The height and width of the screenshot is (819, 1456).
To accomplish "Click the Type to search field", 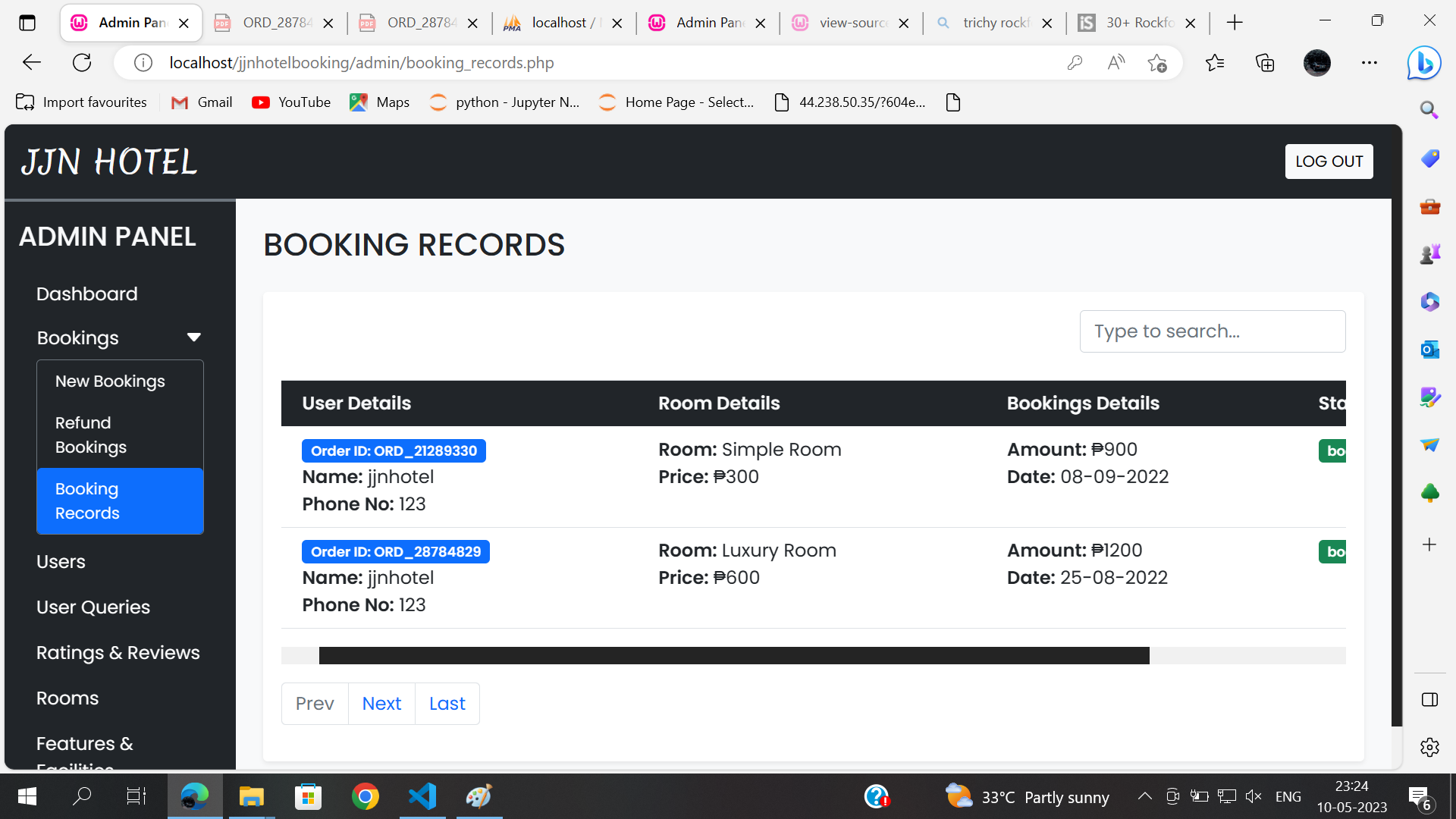I will [1212, 331].
